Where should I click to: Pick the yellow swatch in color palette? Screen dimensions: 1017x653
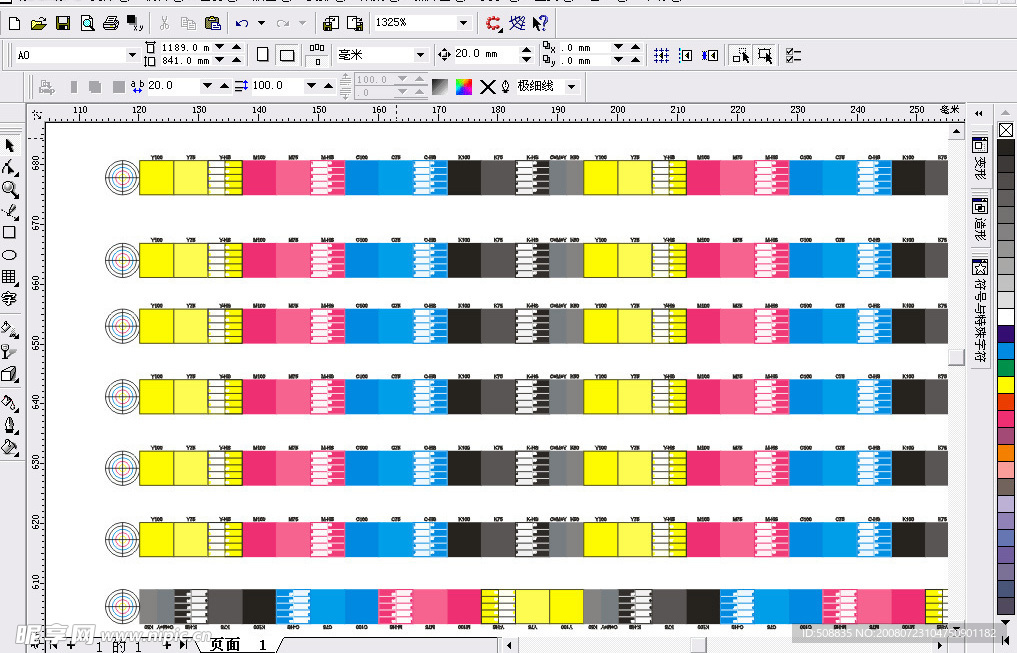click(x=1006, y=384)
